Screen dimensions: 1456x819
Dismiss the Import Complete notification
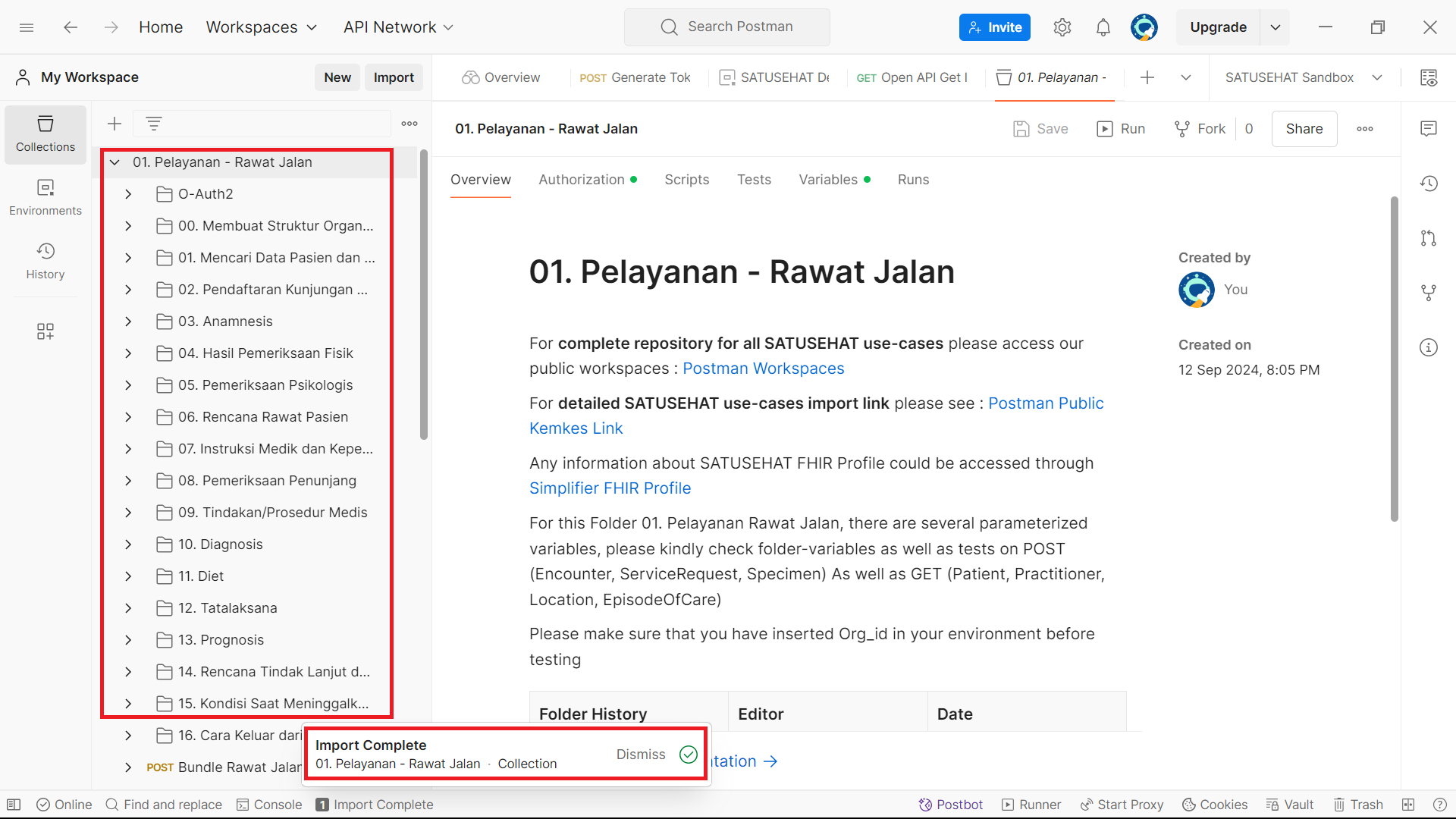pos(641,755)
